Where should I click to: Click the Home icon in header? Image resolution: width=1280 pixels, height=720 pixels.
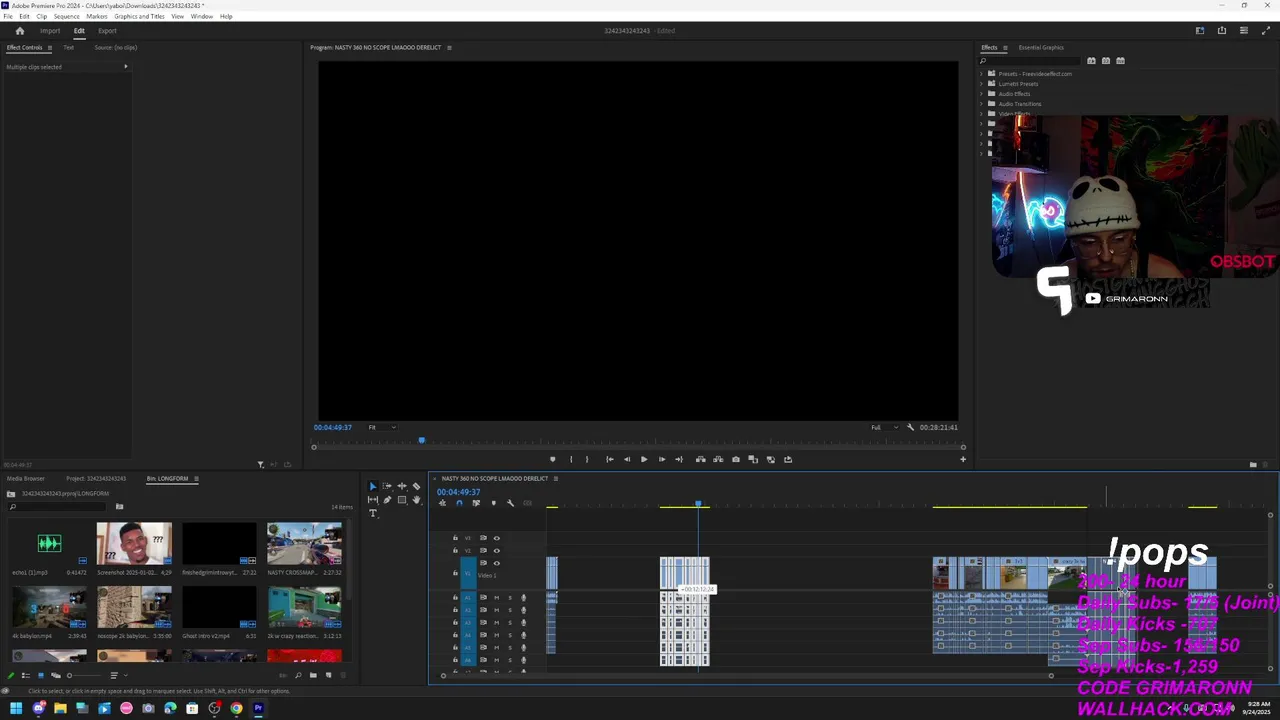pos(19,30)
